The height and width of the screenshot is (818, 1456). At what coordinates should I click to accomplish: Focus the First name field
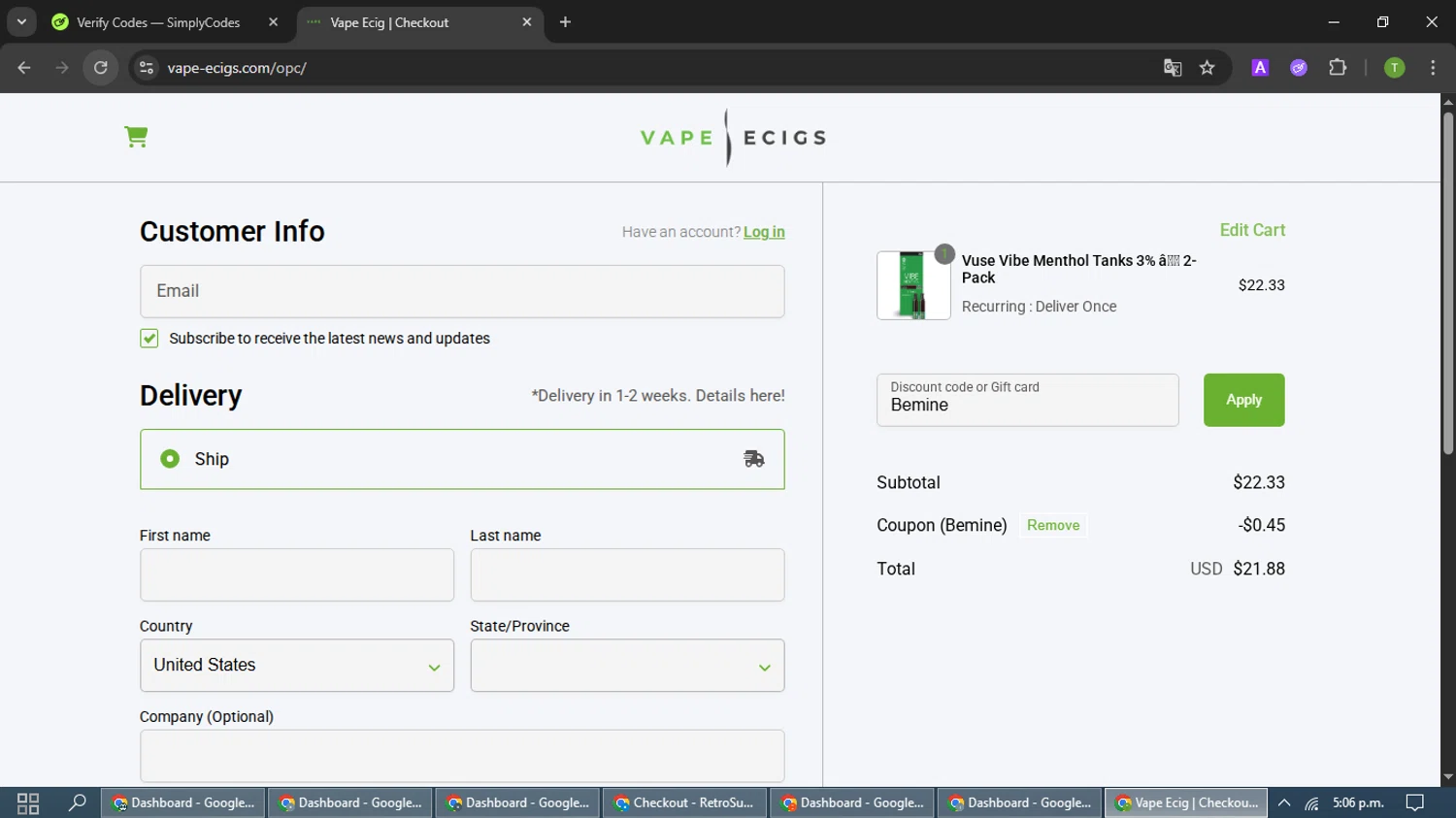297,574
